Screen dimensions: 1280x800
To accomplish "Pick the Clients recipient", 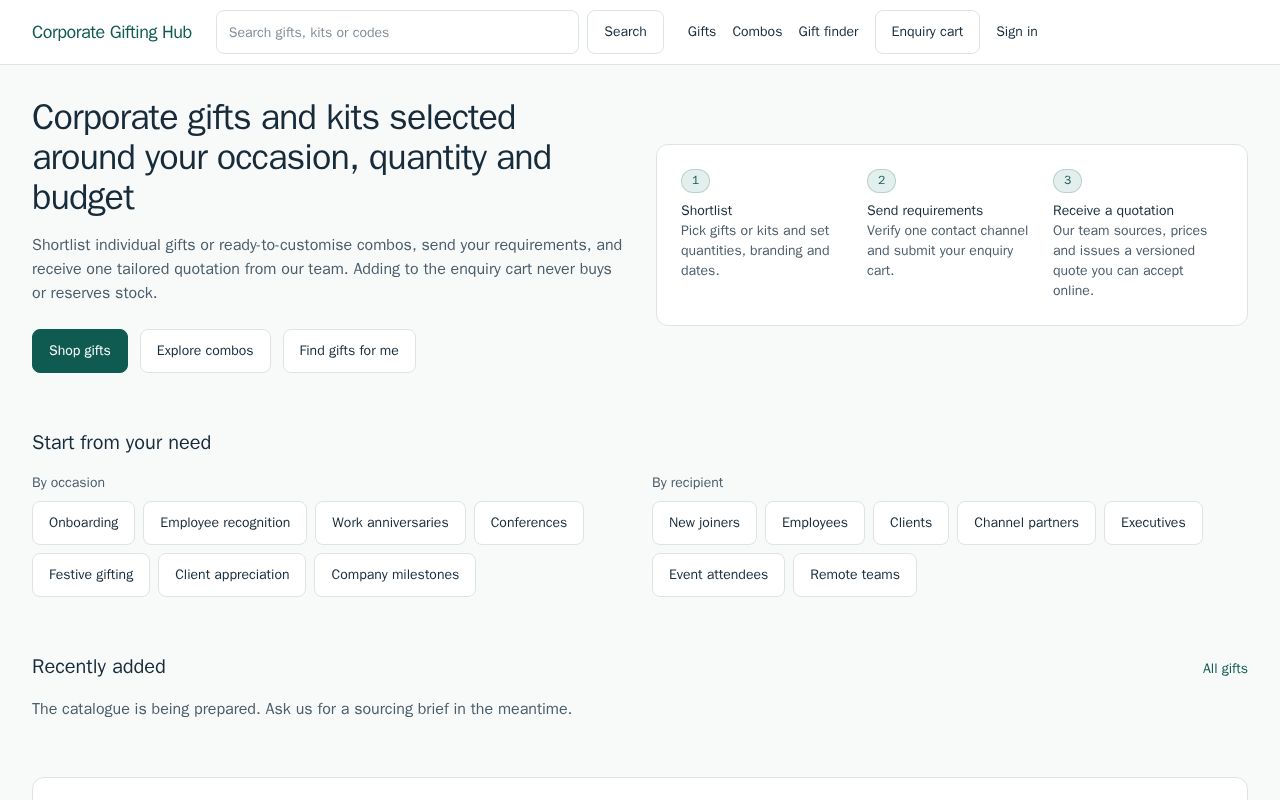I will [x=911, y=523].
